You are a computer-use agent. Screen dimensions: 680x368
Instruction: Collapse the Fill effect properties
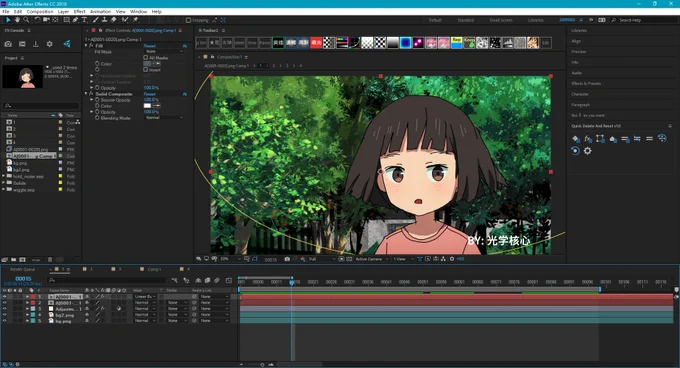pyautogui.click(x=86, y=46)
